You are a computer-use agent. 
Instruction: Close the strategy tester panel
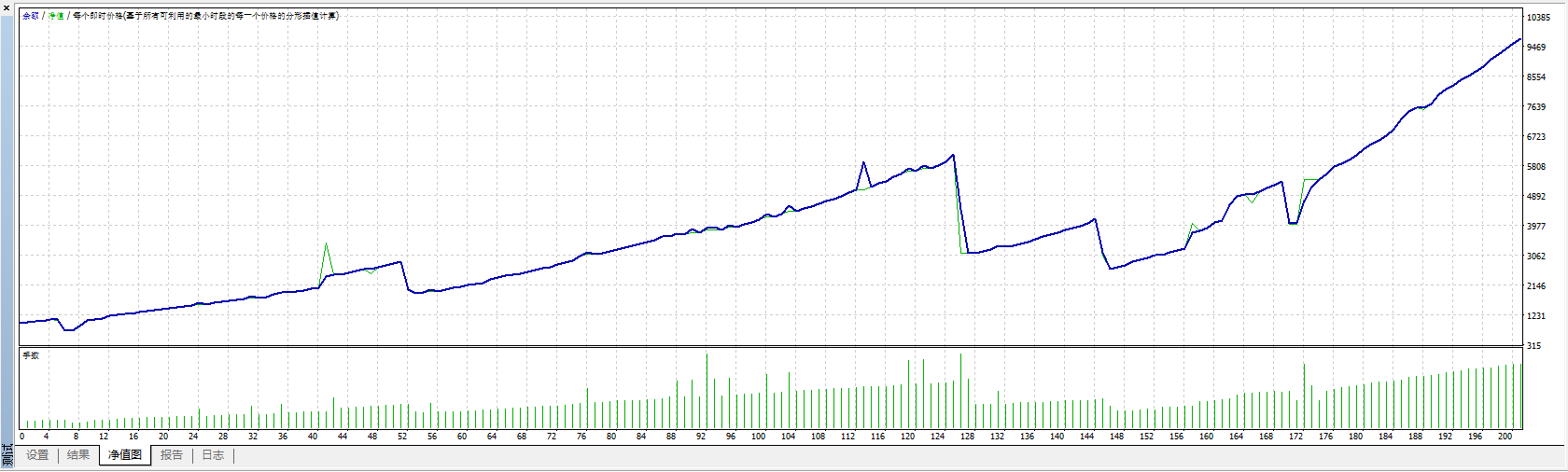click(x=6, y=7)
